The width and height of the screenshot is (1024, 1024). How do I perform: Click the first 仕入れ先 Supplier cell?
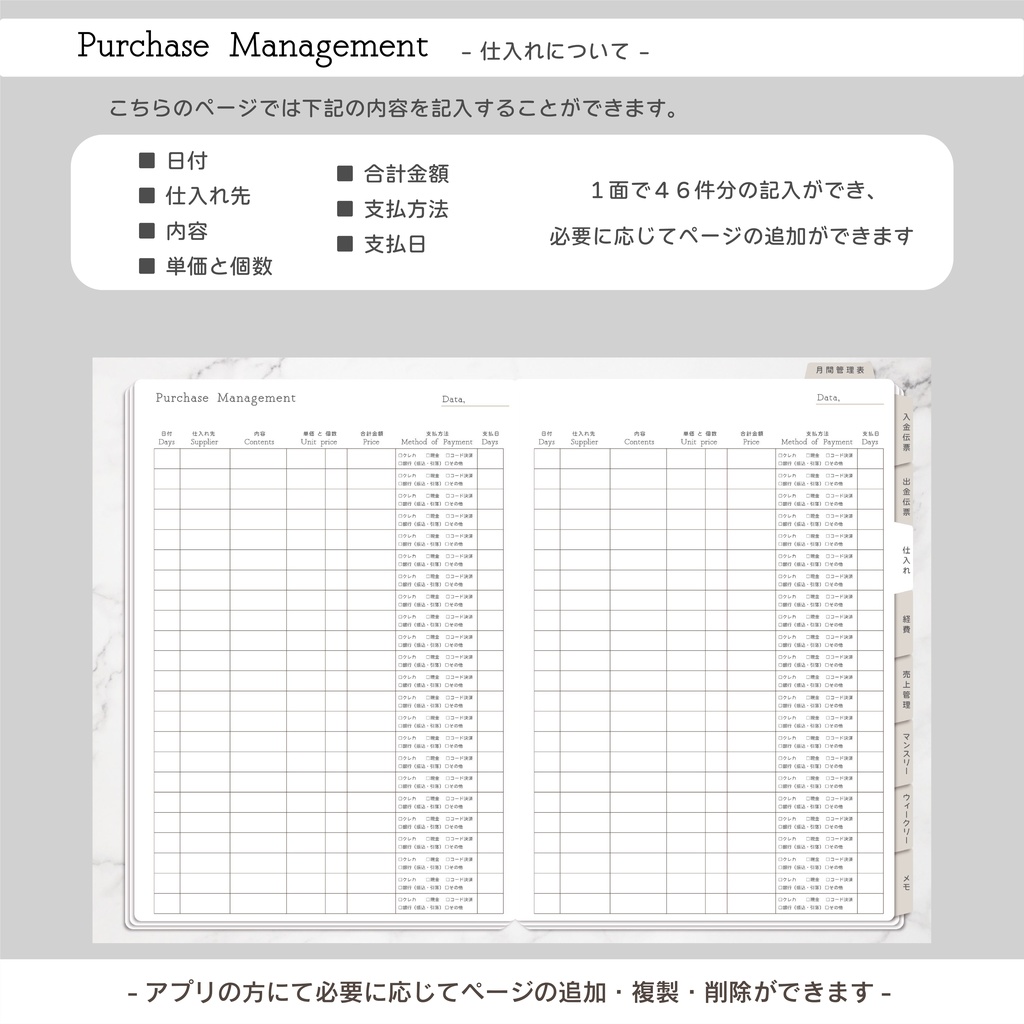pos(203,460)
